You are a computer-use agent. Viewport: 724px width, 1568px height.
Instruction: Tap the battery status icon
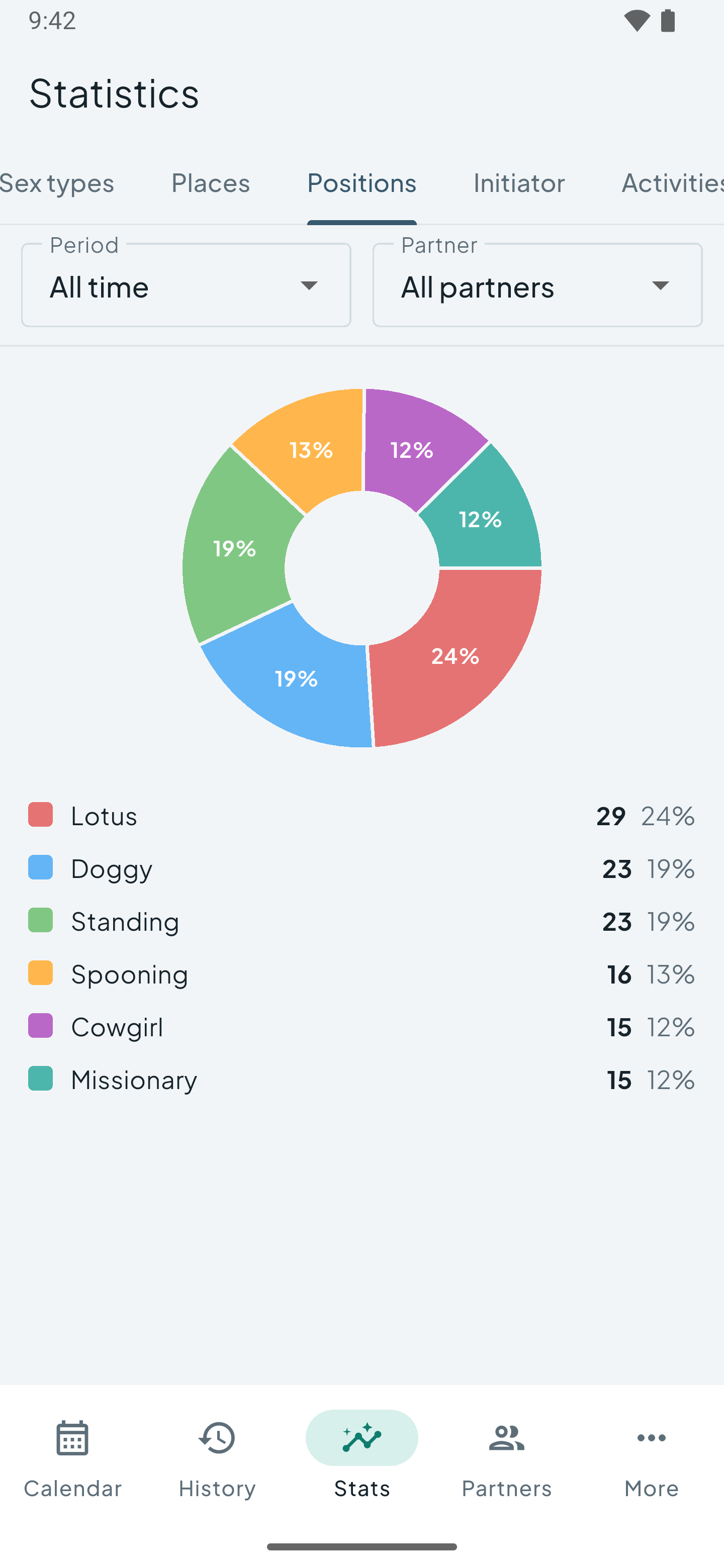point(668,21)
